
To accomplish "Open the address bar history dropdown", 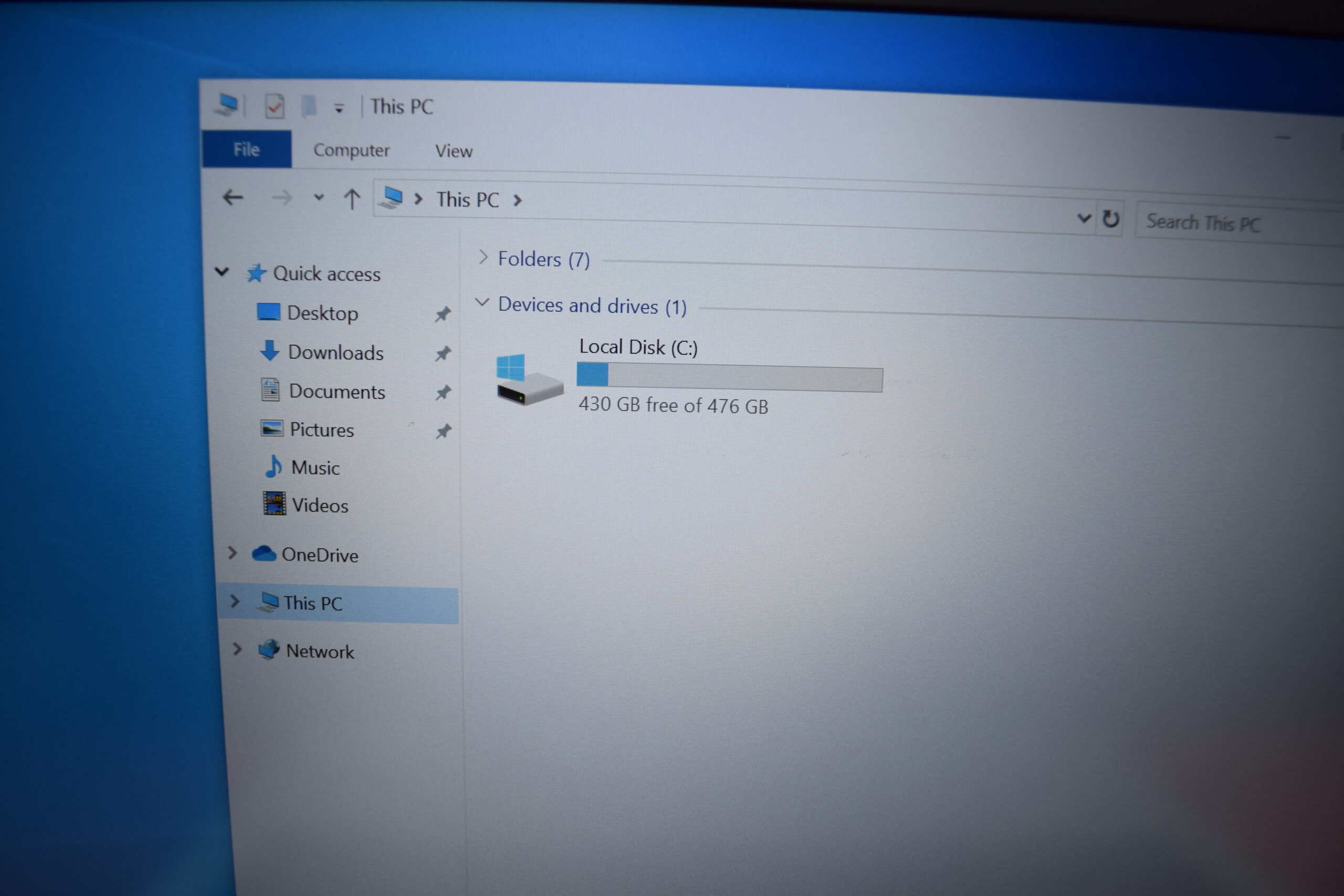I will (x=1084, y=218).
